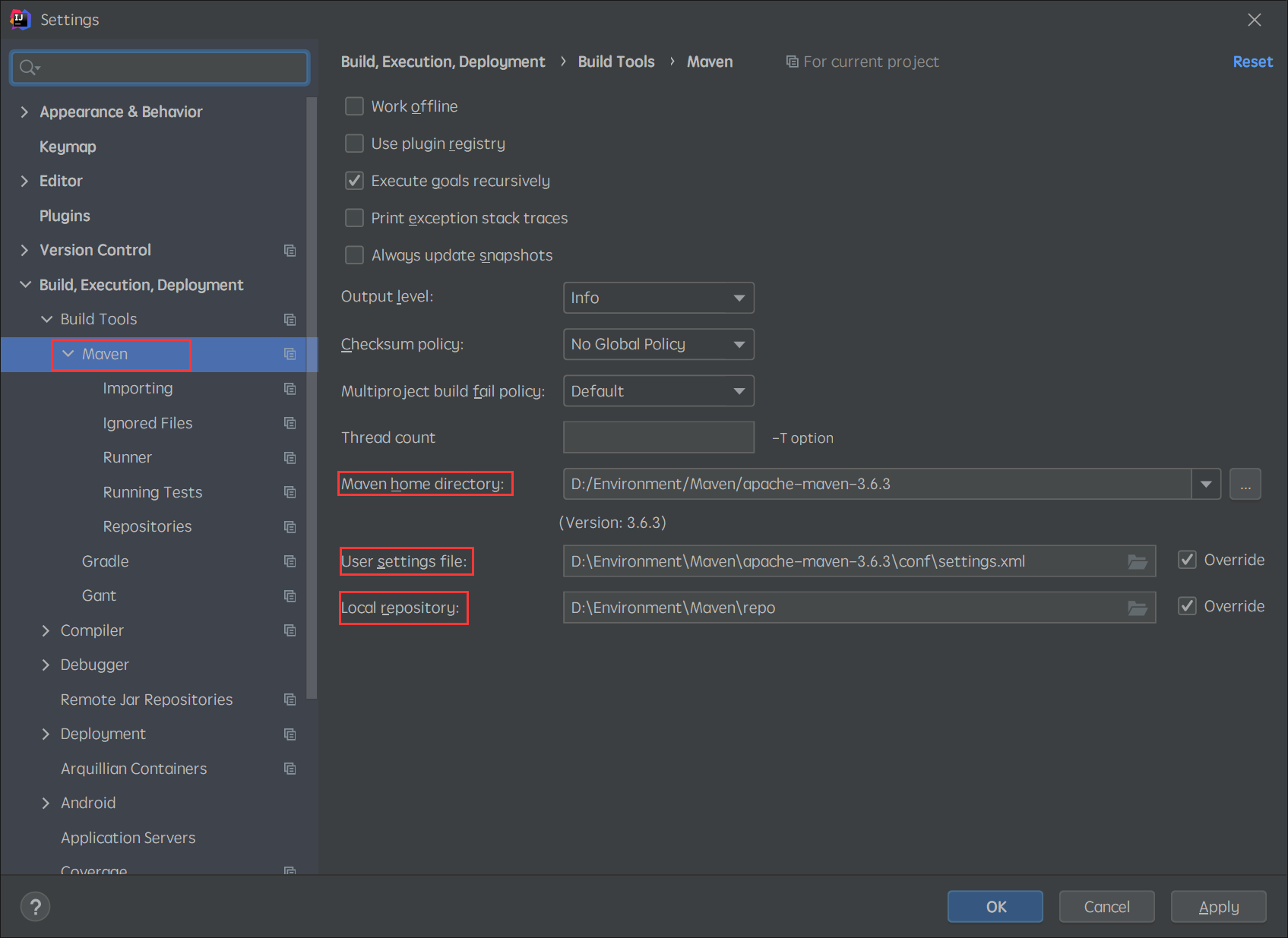The height and width of the screenshot is (938, 1288).
Task: Open the Maven home directory dropdown arrow
Action: click(1206, 484)
